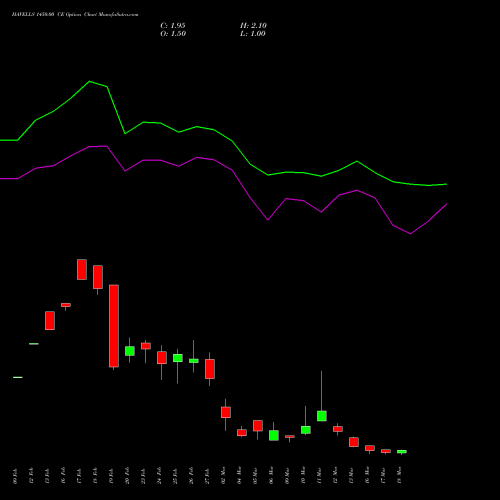
Task: Click the 20 Feb date label
Action: [x=127, y=476]
